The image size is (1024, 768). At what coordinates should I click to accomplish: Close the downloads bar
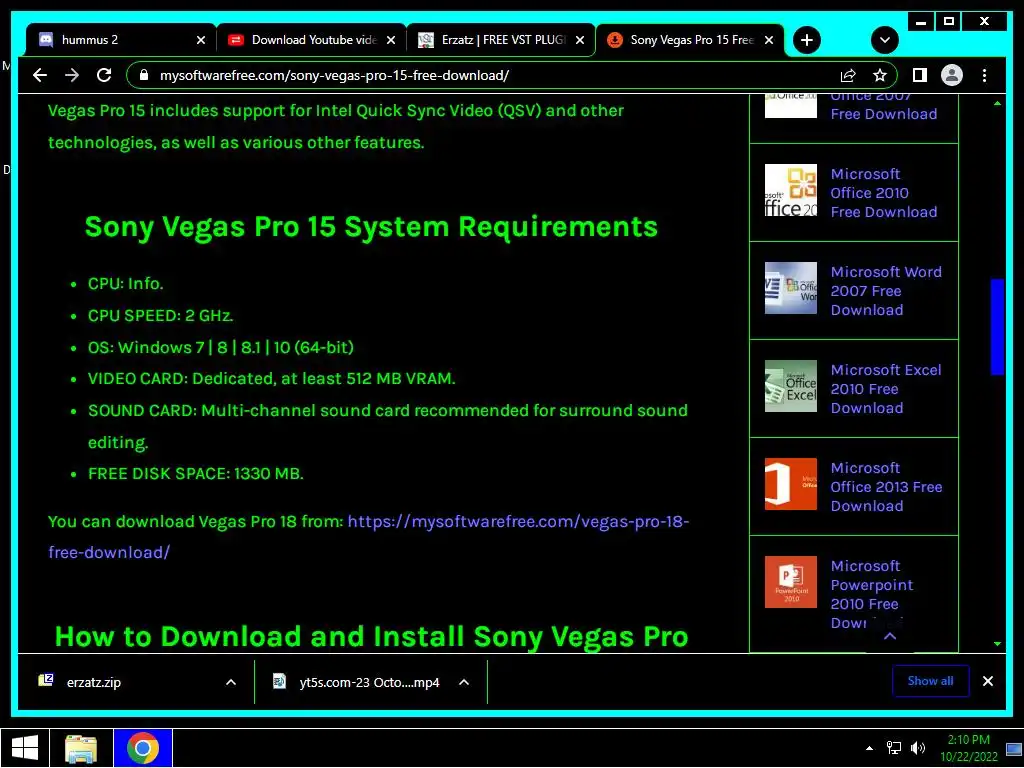click(987, 681)
